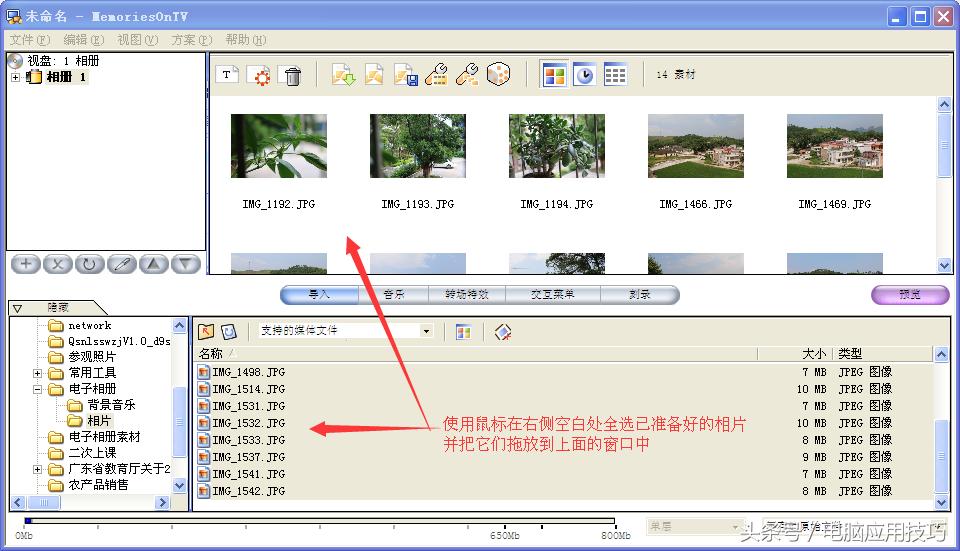This screenshot has height=551, width=960.
Task: Open the 编辑 menu
Action: tap(83, 40)
